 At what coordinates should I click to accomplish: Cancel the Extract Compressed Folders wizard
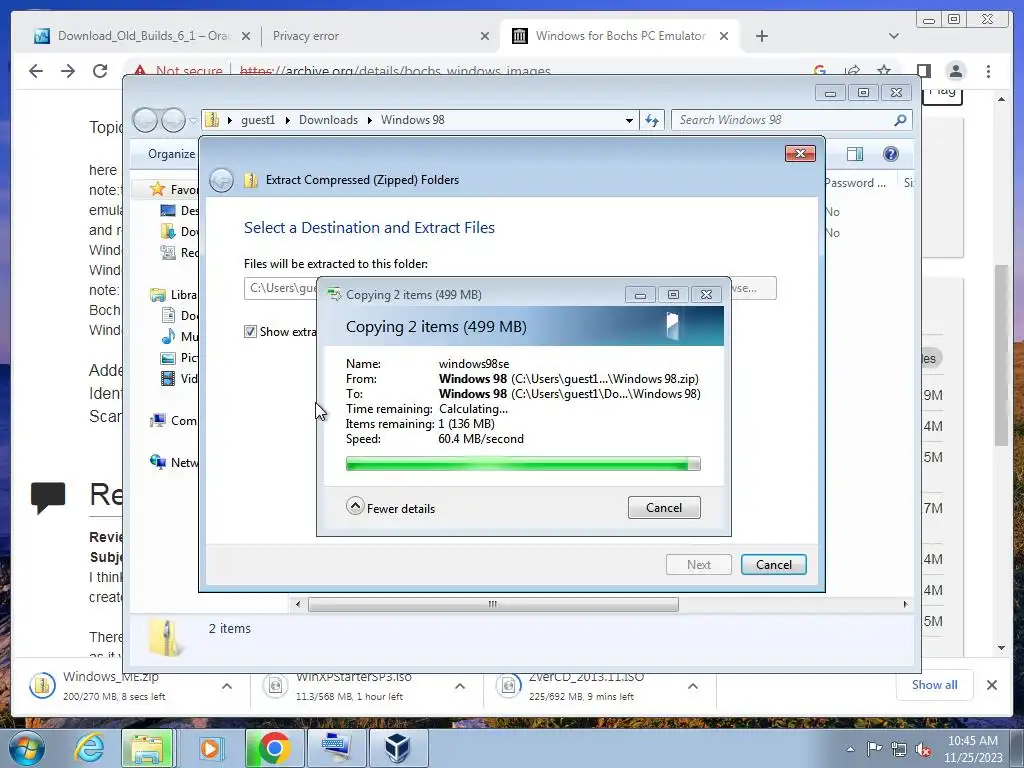tap(773, 564)
